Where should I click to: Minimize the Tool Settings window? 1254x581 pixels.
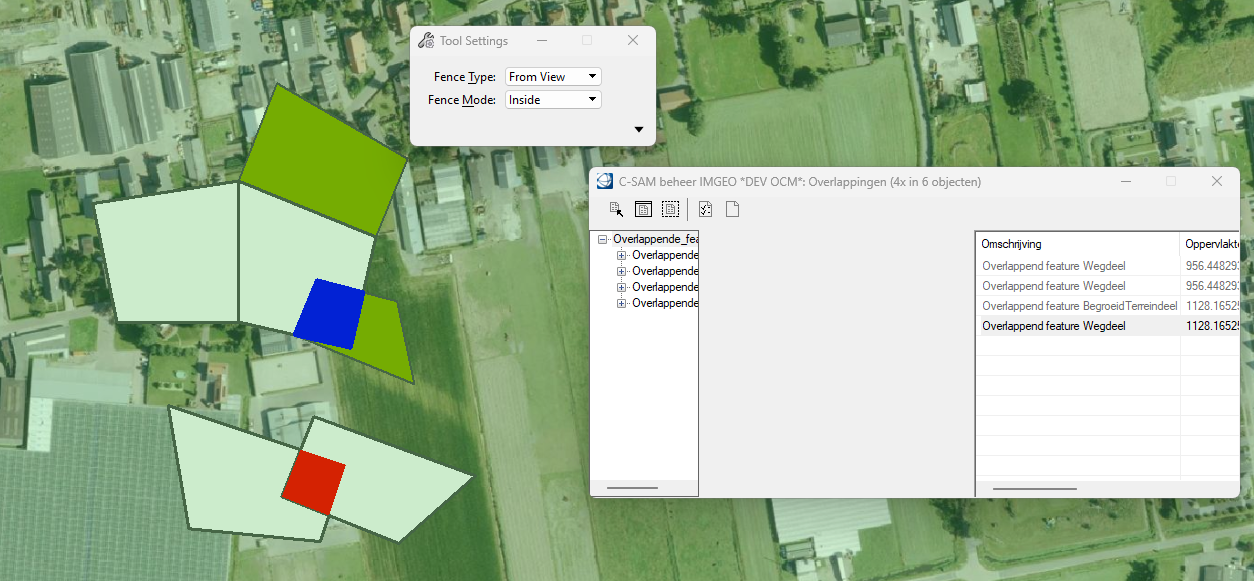[x=541, y=41]
